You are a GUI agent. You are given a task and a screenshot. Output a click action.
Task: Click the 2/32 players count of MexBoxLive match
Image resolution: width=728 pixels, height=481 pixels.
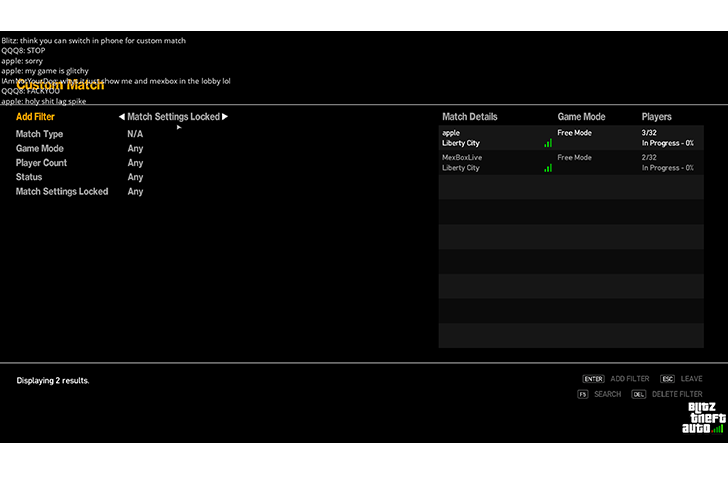tap(649, 157)
